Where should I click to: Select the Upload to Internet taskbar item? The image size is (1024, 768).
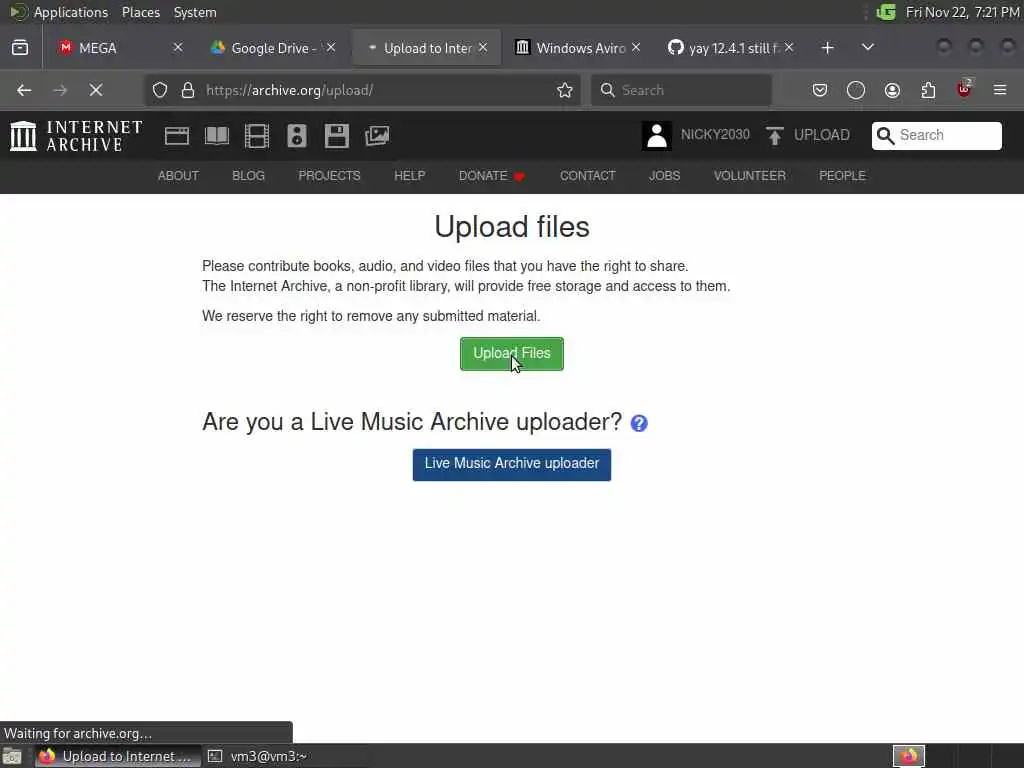tap(118, 756)
